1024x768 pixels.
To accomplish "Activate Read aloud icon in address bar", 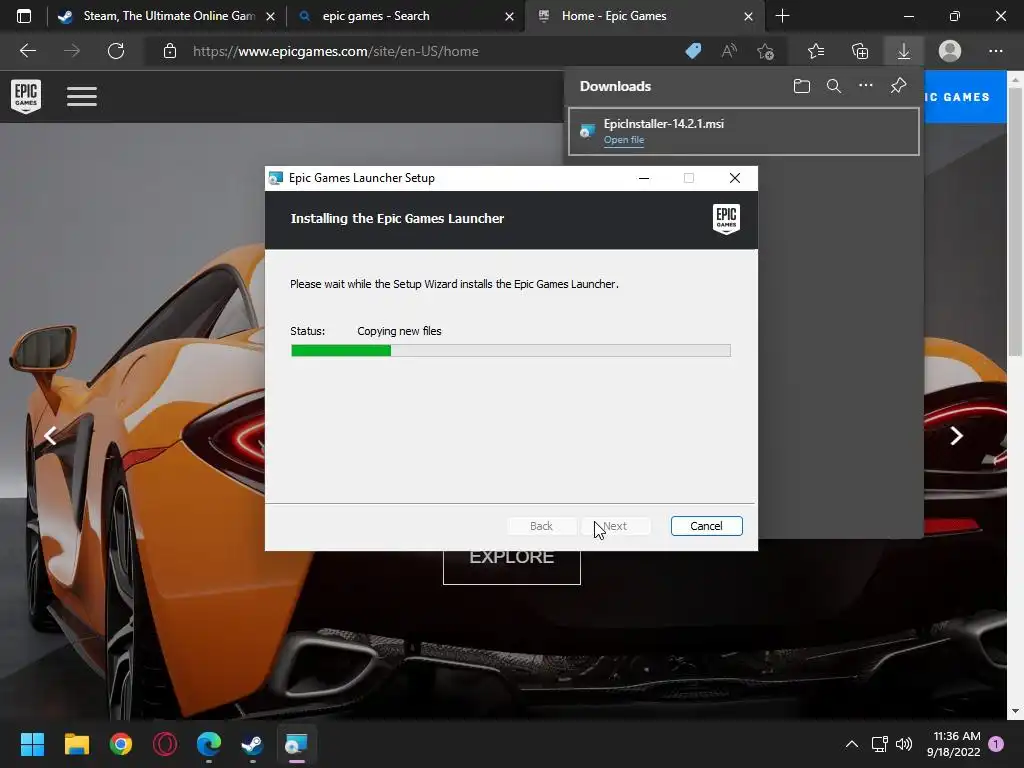I will pyautogui.click(x=729, y=51).
